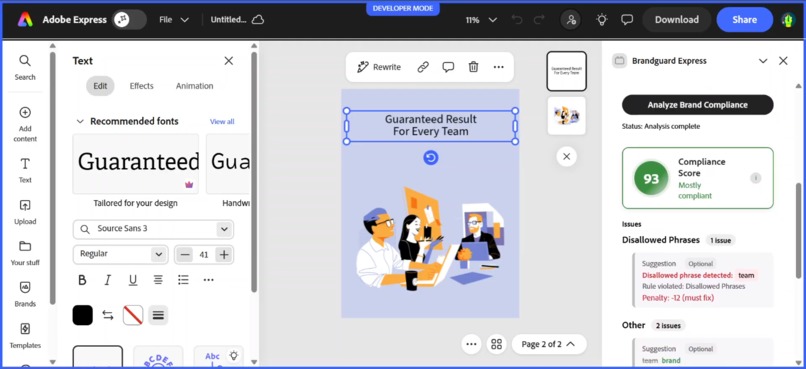Open Your stuff folder in sidebar
806x369 pixels.
[x=25, y=253]
